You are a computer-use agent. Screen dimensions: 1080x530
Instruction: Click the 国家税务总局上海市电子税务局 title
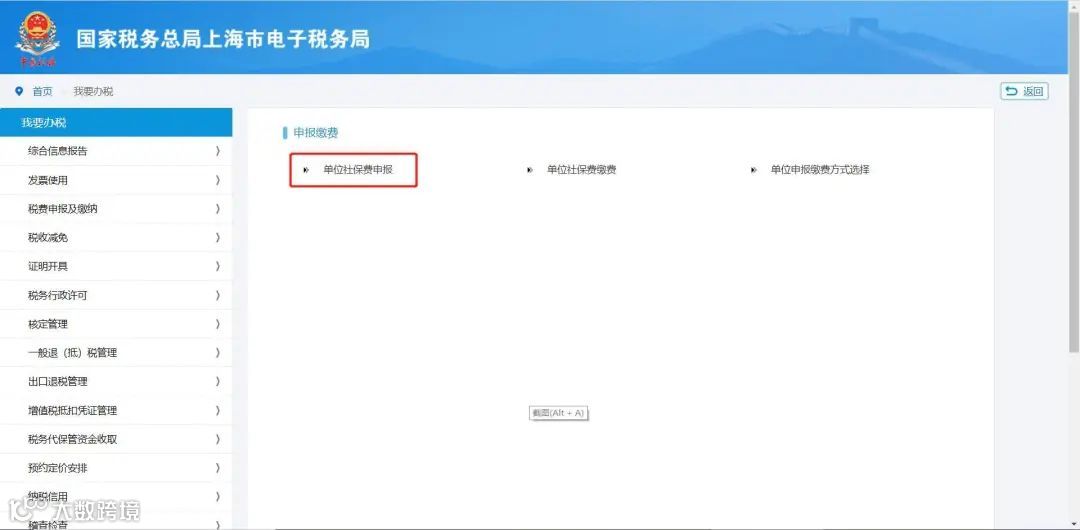coord(223,39)
